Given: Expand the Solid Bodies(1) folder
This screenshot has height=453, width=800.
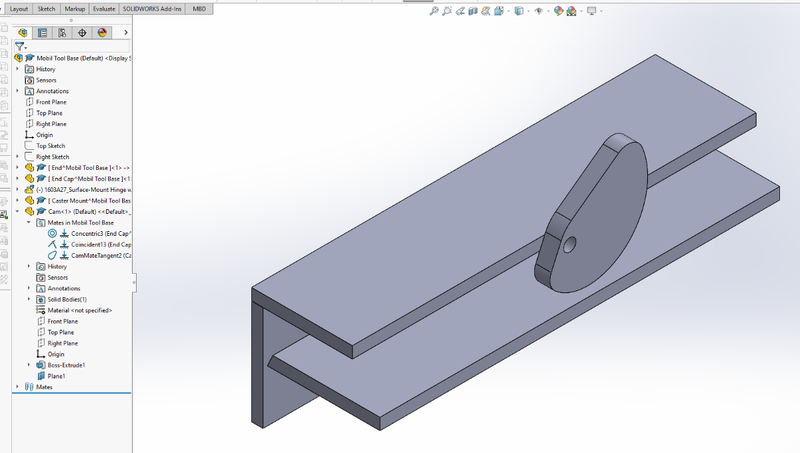Looking at the screenshot, I should click(29, 299).
